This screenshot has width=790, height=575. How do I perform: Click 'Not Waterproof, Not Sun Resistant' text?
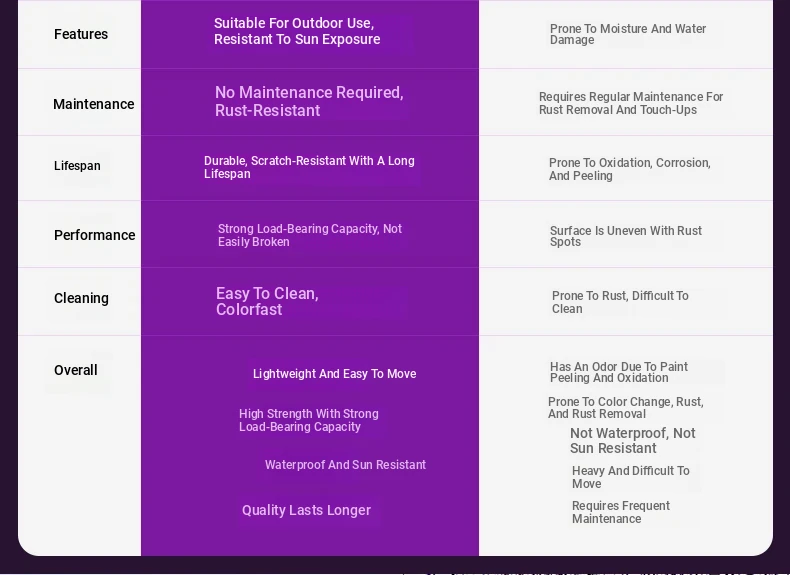632,441
